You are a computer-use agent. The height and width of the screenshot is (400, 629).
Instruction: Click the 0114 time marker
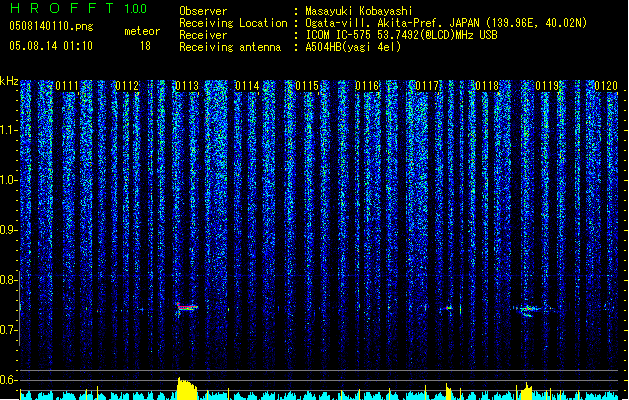click(x=247, y=86)
